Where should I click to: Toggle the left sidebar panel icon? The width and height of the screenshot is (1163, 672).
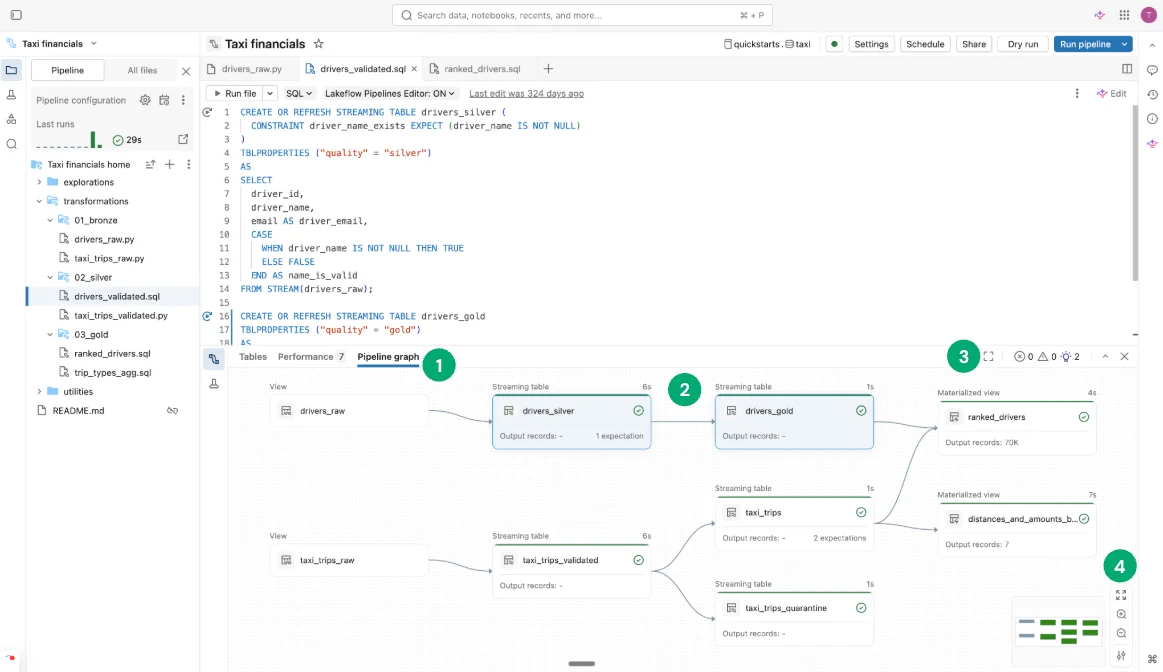(16, 15)
